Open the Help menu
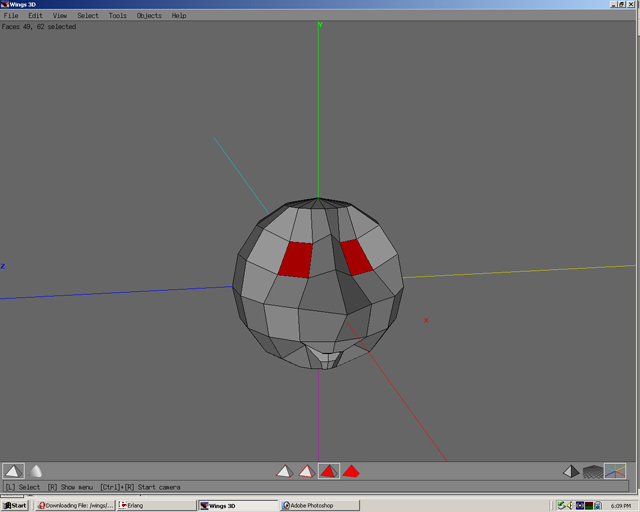This screenshot has width=640, height=512. coord(179,16)
